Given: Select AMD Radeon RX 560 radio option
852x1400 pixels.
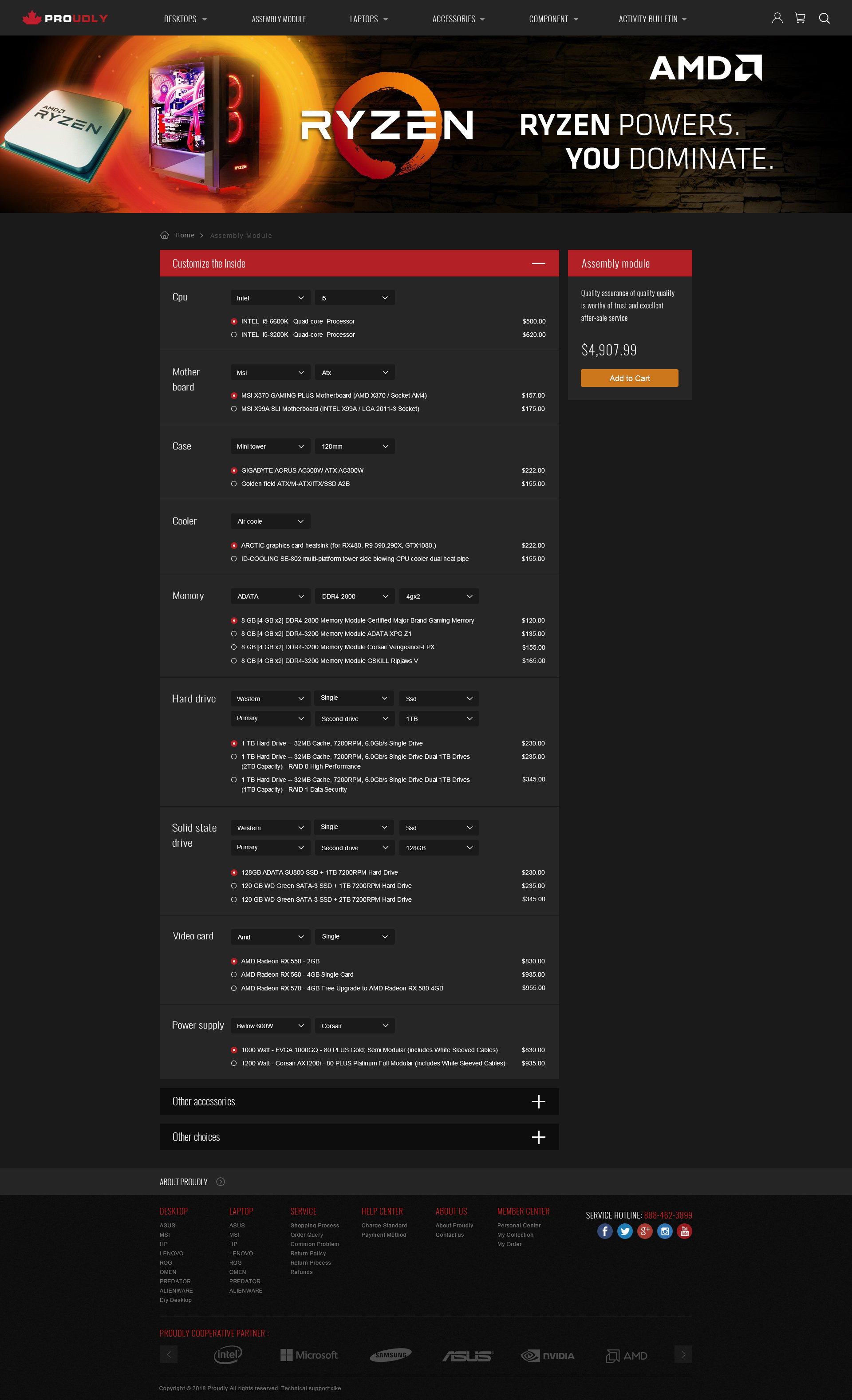Looking at the screenshot, I should click(x=233, y=974).
